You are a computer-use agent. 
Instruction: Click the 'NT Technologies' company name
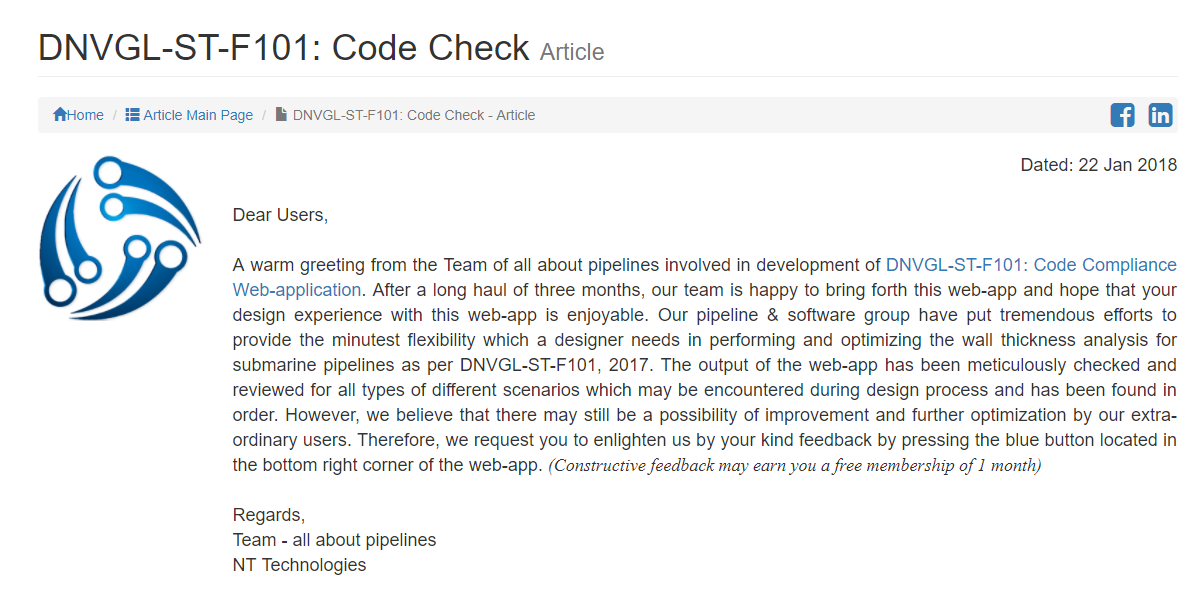click(x=300, y=565)
